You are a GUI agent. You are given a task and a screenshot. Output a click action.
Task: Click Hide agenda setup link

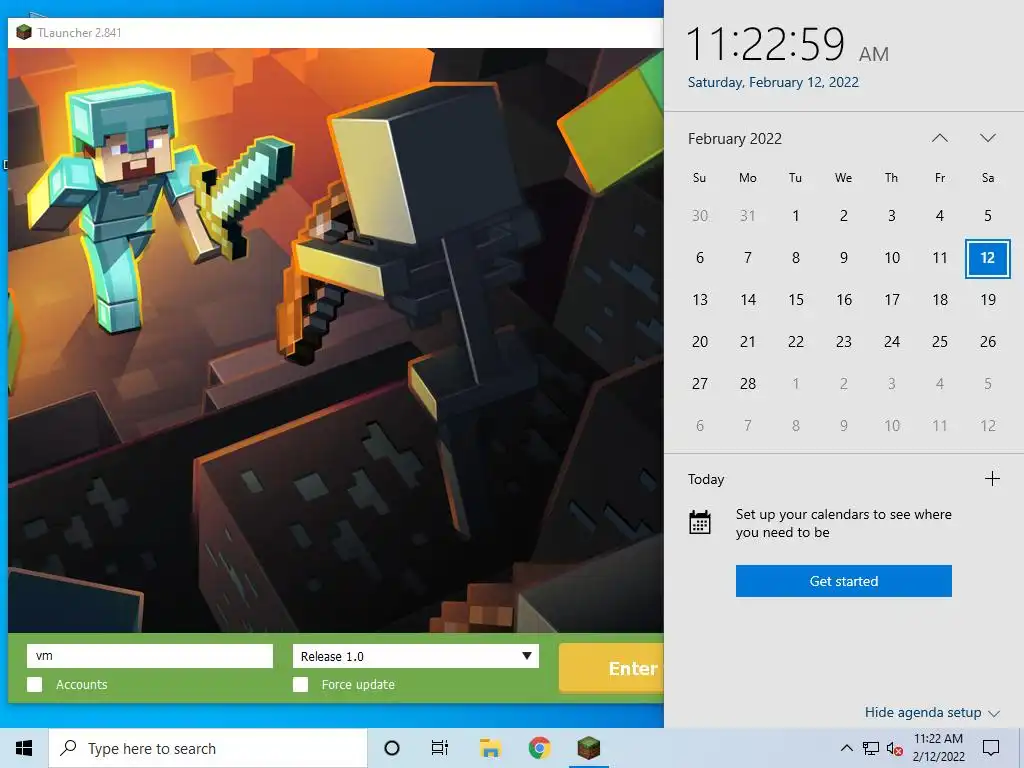coord(932,712)
